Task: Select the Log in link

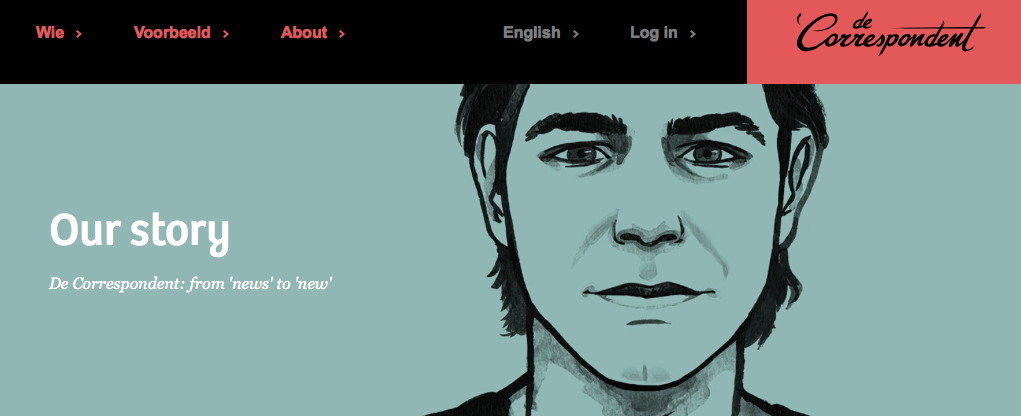Action: click(x=654, y=33)
